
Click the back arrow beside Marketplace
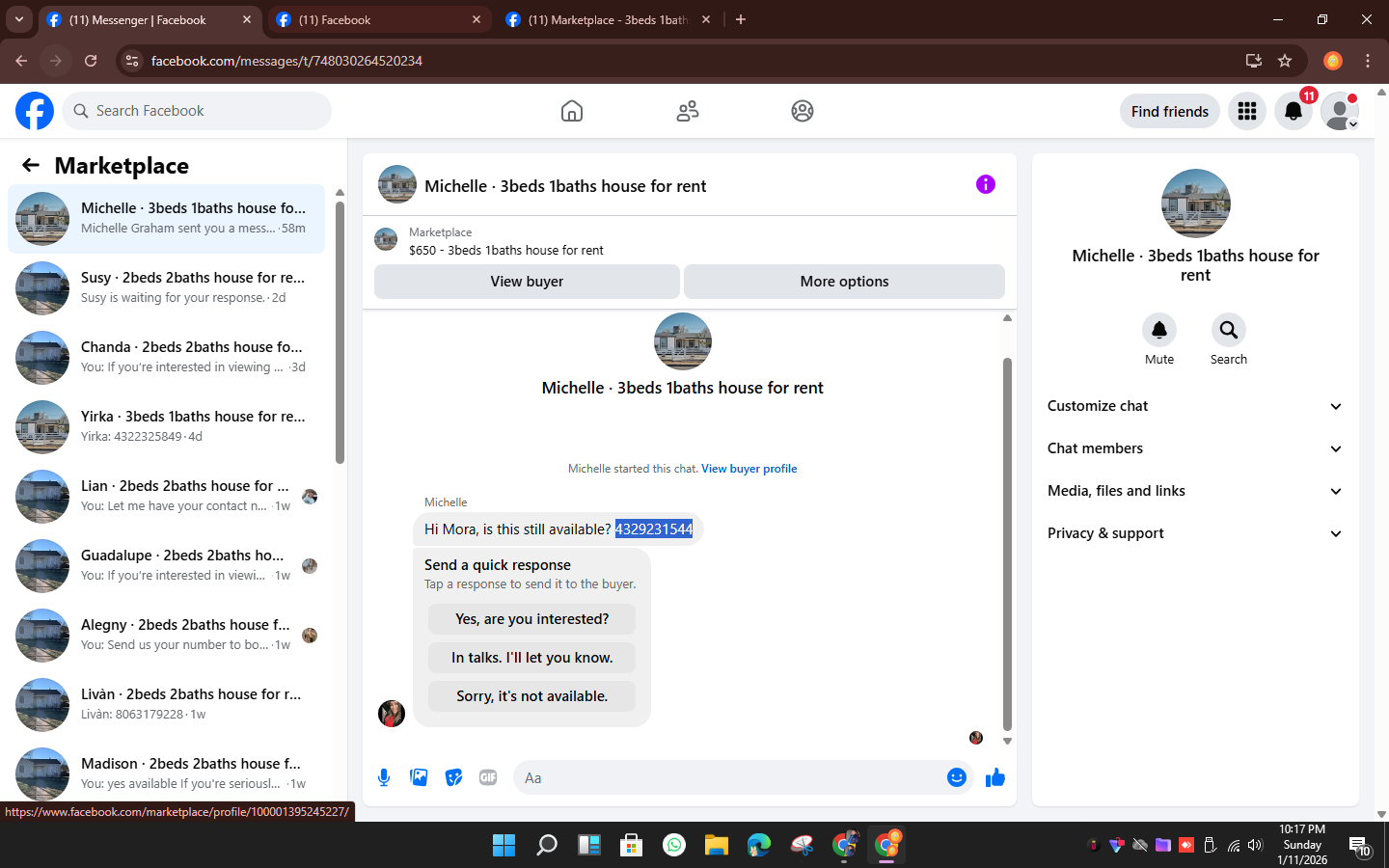[x=31, y=165]
